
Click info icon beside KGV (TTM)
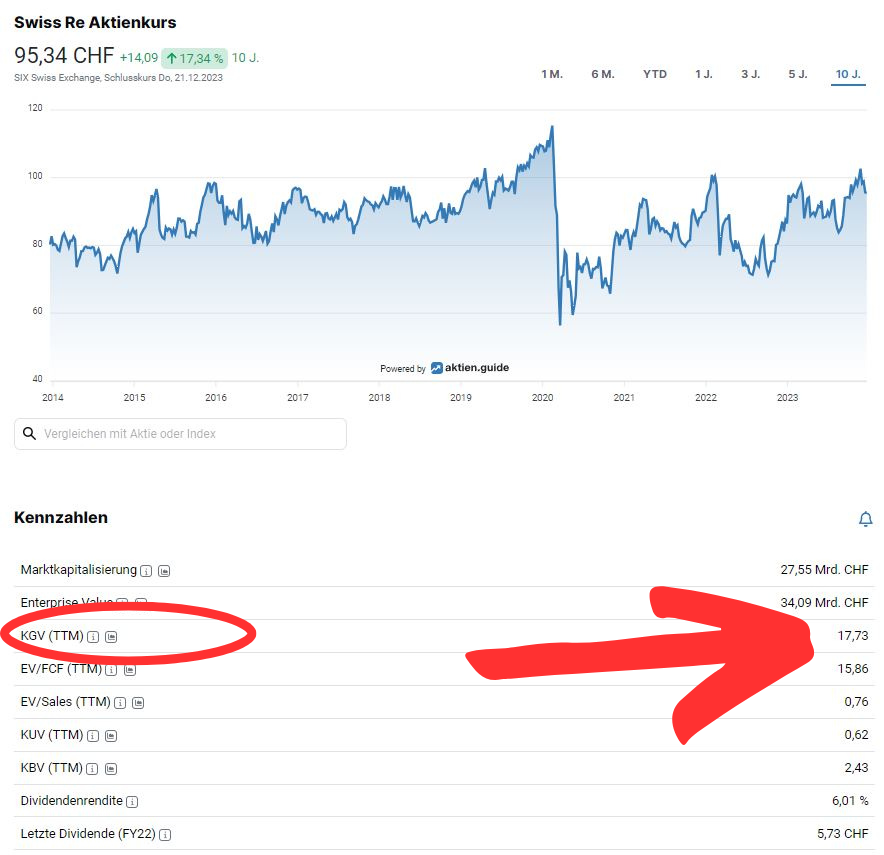[93, 637]
